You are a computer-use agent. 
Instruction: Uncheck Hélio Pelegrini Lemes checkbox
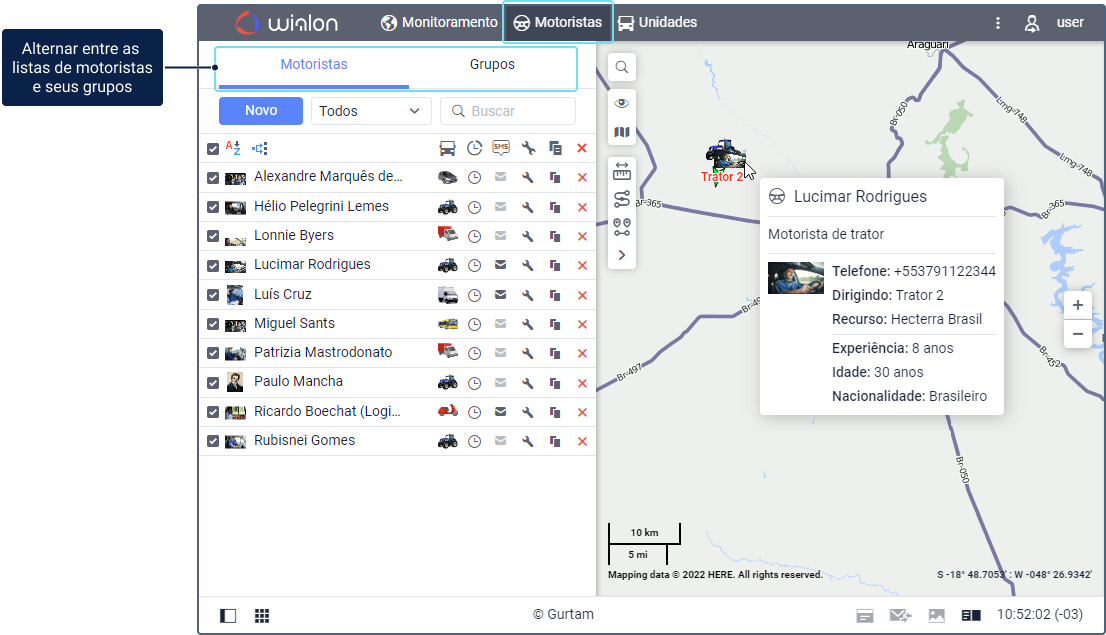coord(213,207)
